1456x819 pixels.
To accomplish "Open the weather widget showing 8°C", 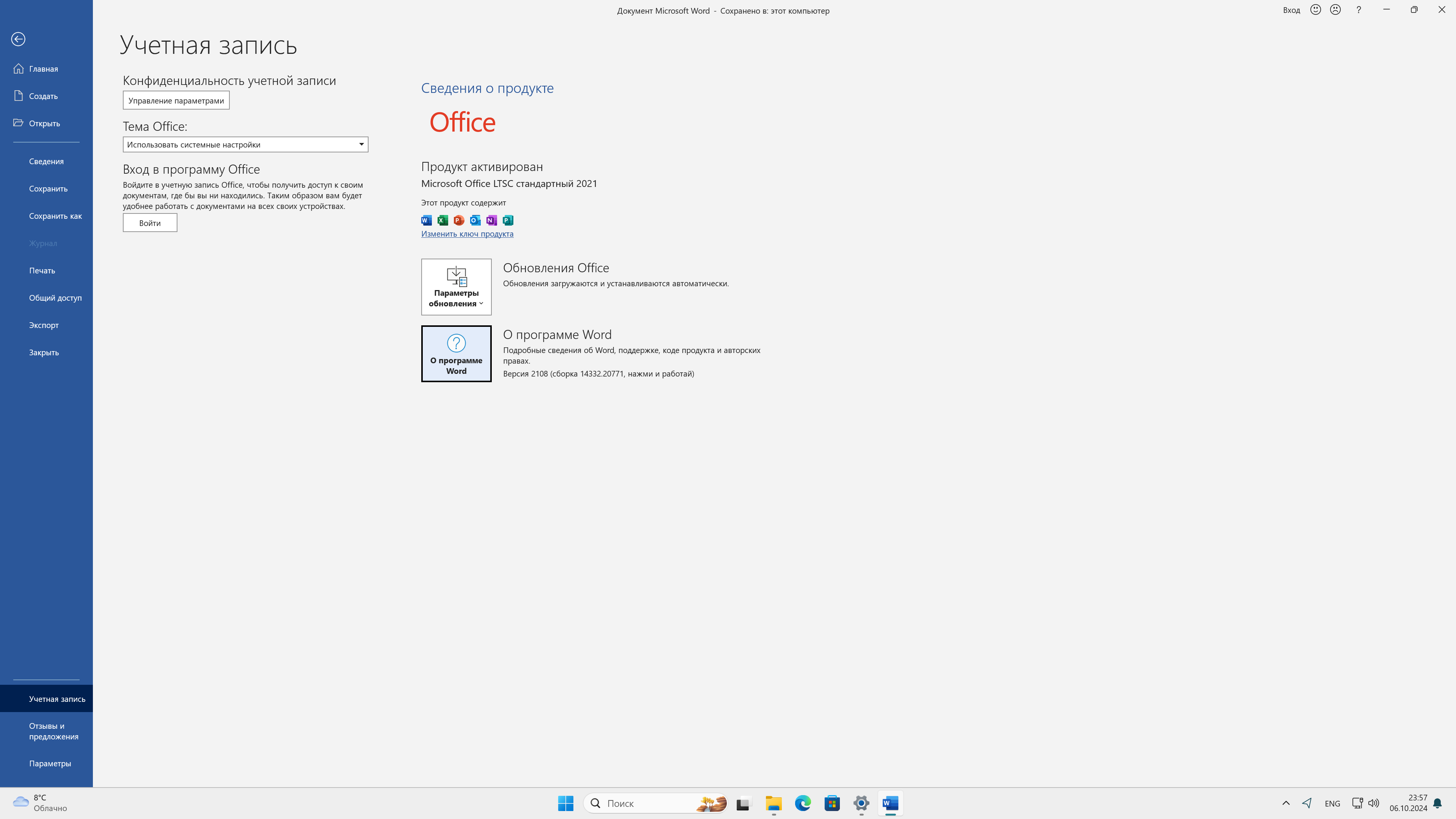I will pyautogui.click(x=39, y=803).
